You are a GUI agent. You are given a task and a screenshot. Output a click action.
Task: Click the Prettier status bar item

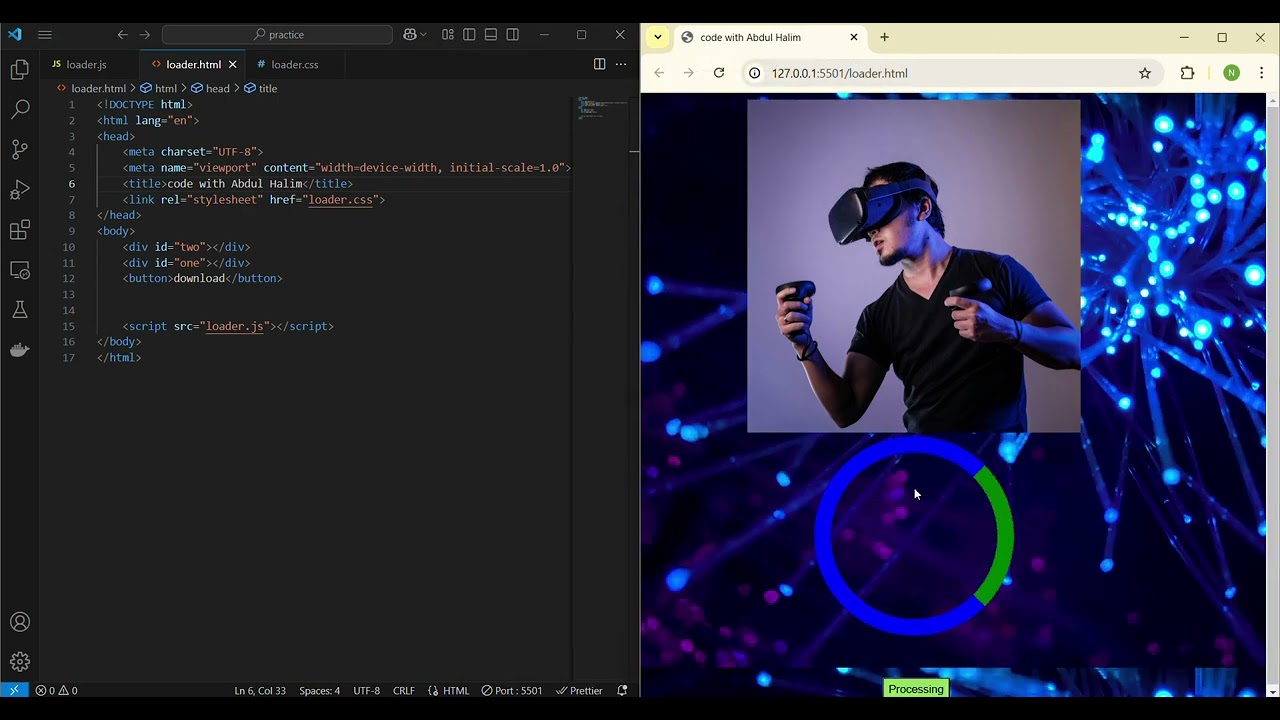[579, 690]
